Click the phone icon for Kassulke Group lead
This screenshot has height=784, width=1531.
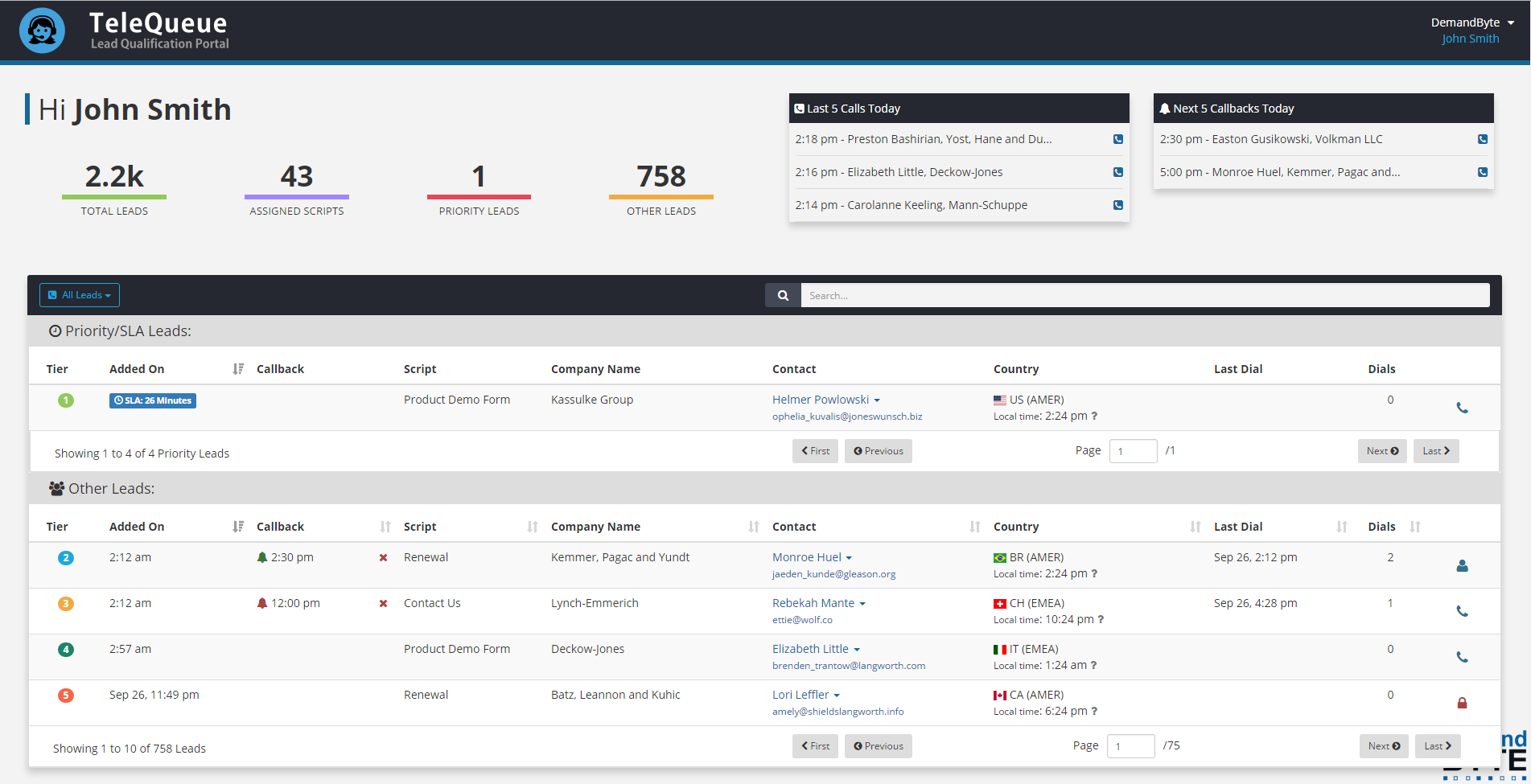click(x=1462, y=408)
